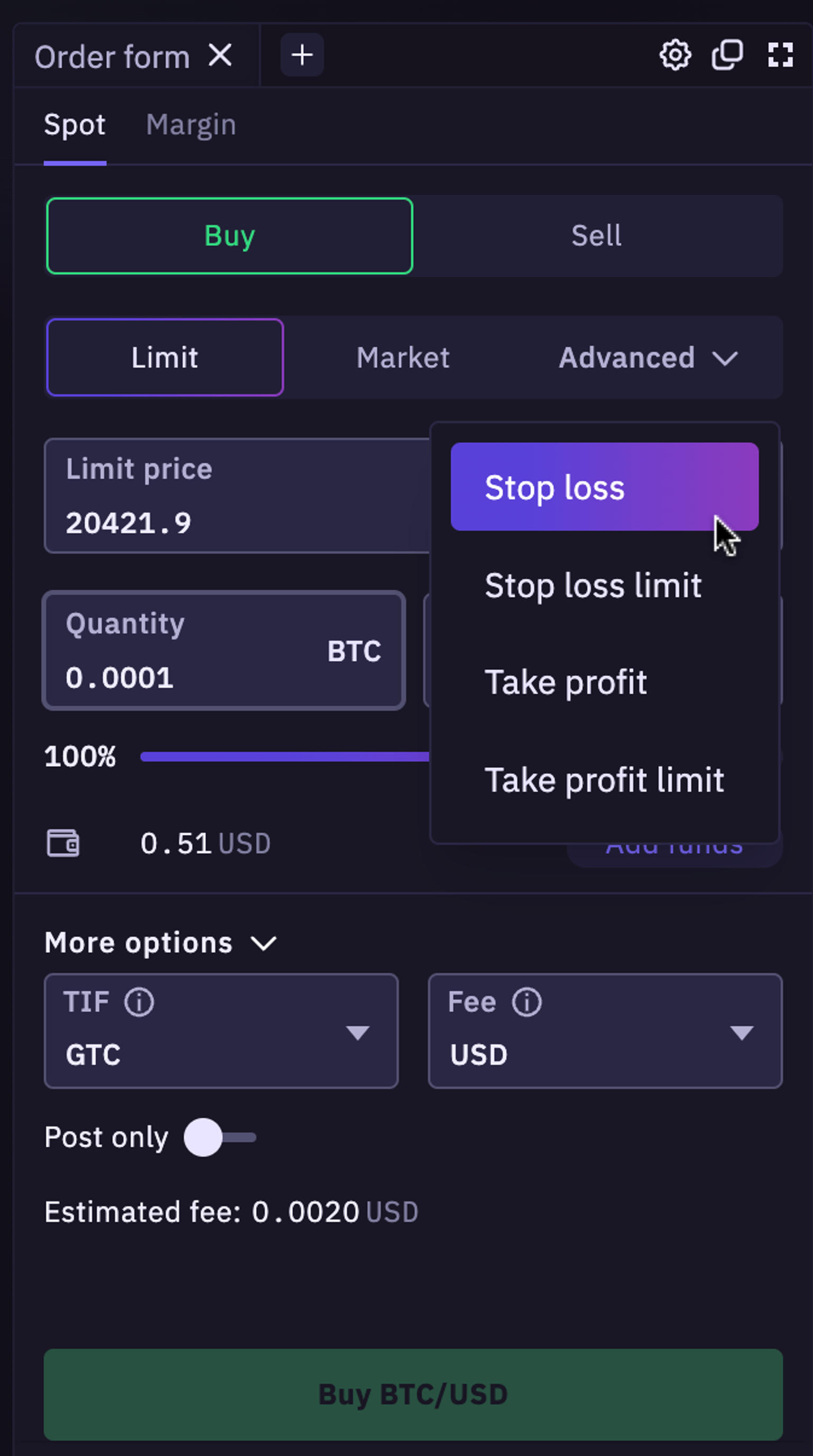
Task: Open the Advanced order type dropdown
Action: (648, 358)
